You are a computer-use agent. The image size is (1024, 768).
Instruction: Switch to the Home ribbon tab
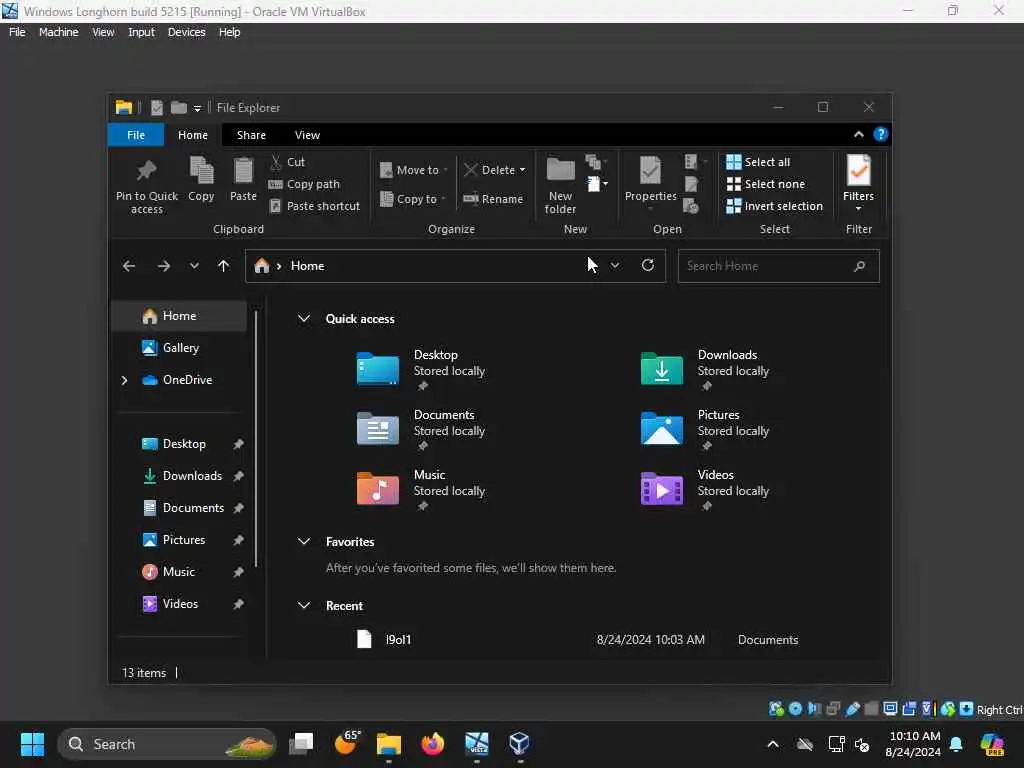193,135
